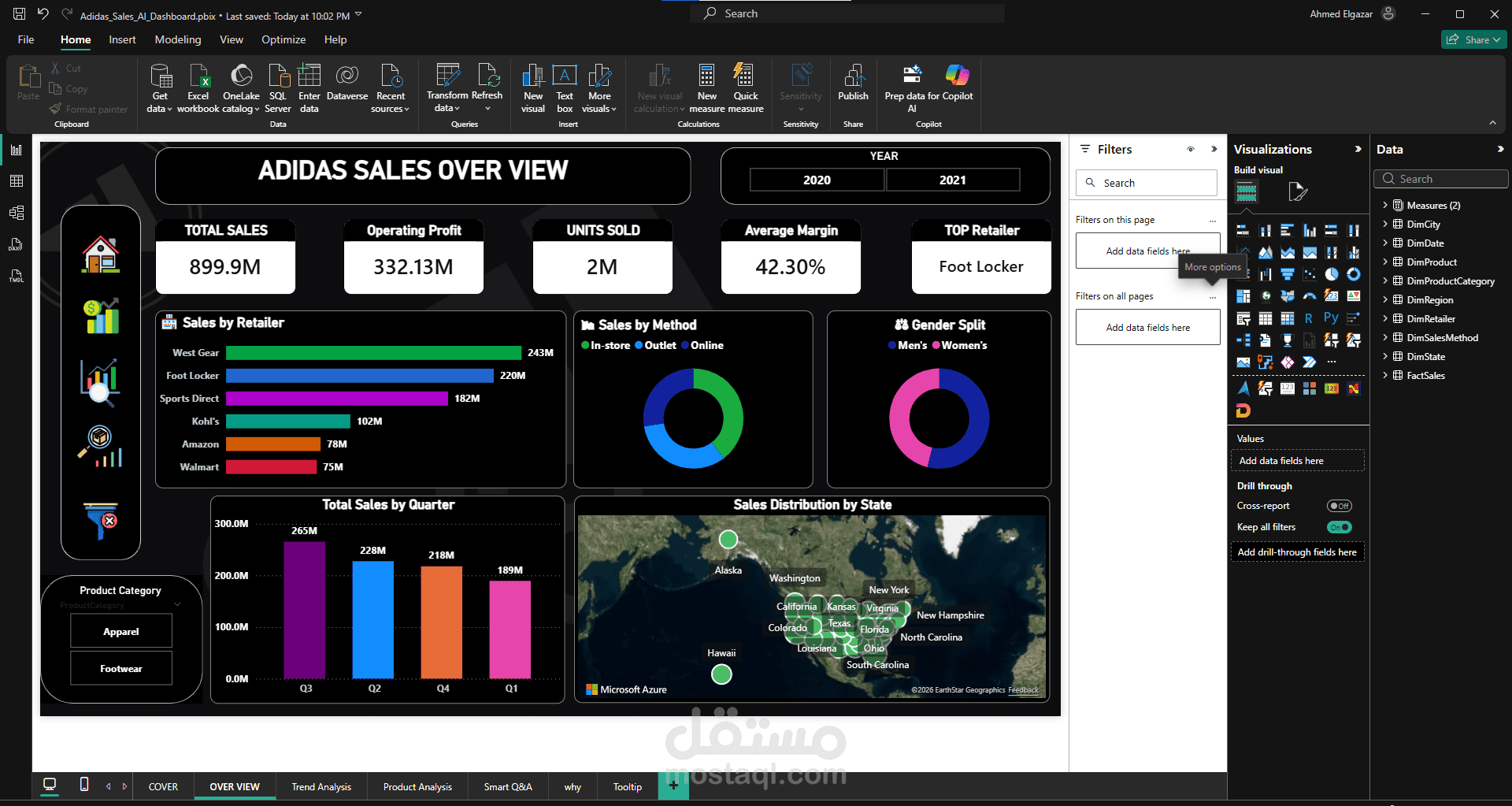Click the Publish icon

click(854, 75)
